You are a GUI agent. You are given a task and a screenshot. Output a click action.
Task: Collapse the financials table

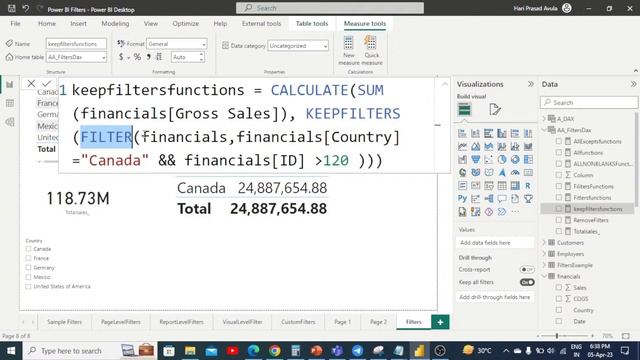[x=544, y=276]
